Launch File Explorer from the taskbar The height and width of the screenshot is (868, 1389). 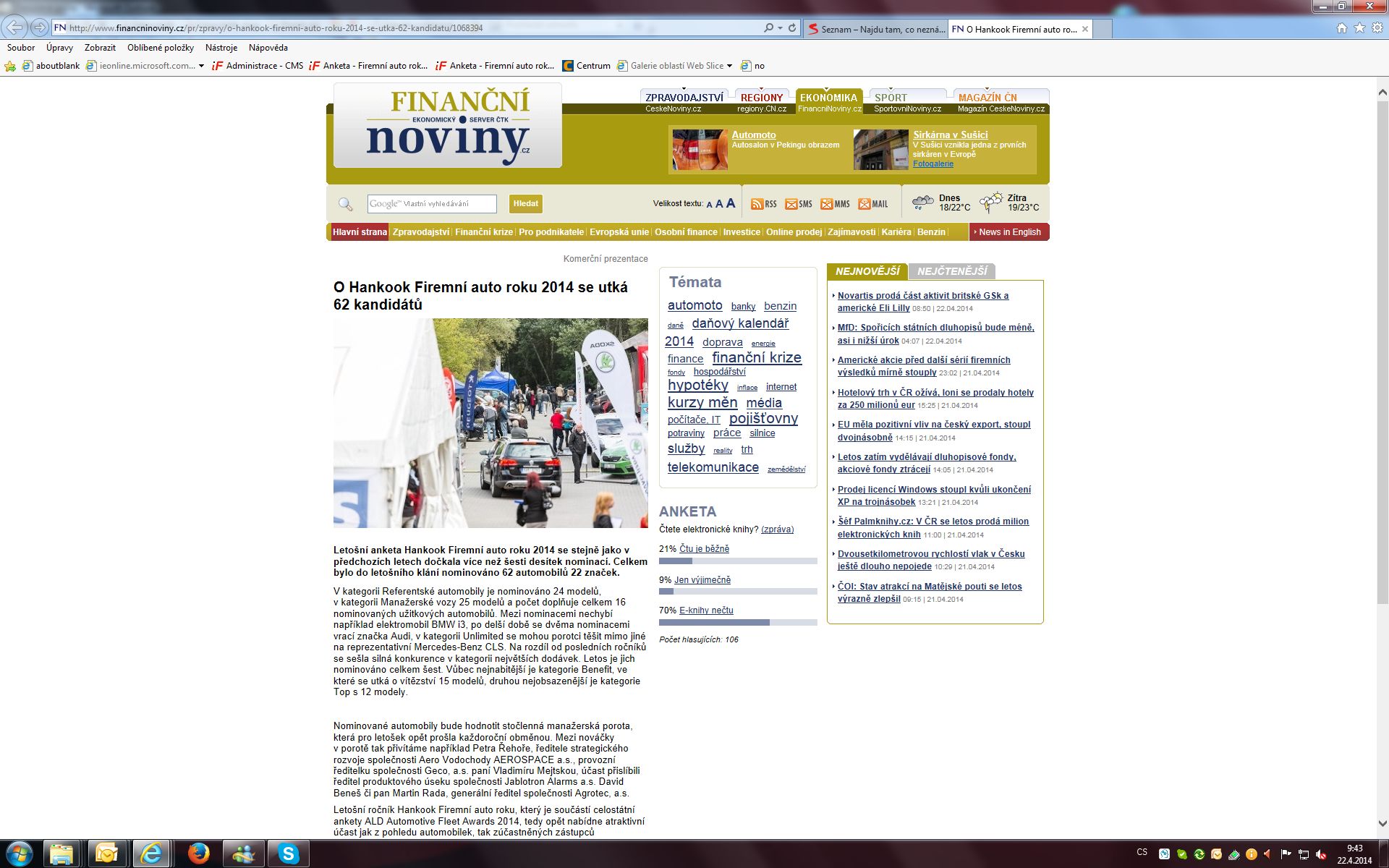pos(62,854)
